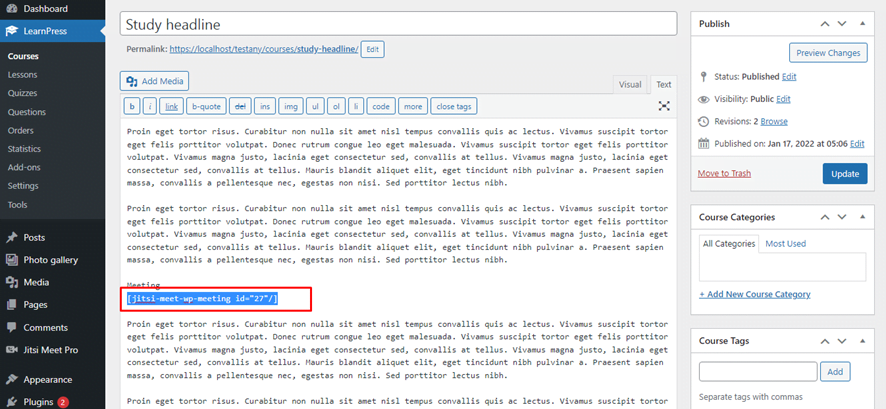
Task: Click the Appearance paintbrush icon
Action: click(x=11, y=380)
